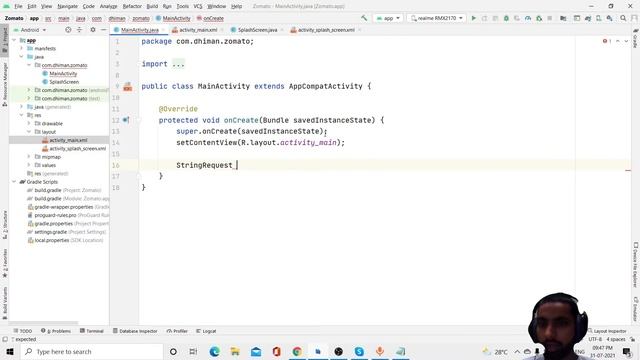This screenshot has width=640, height=360.
Task: Click the Select Opened File target icon
Action: coord(68,30)
